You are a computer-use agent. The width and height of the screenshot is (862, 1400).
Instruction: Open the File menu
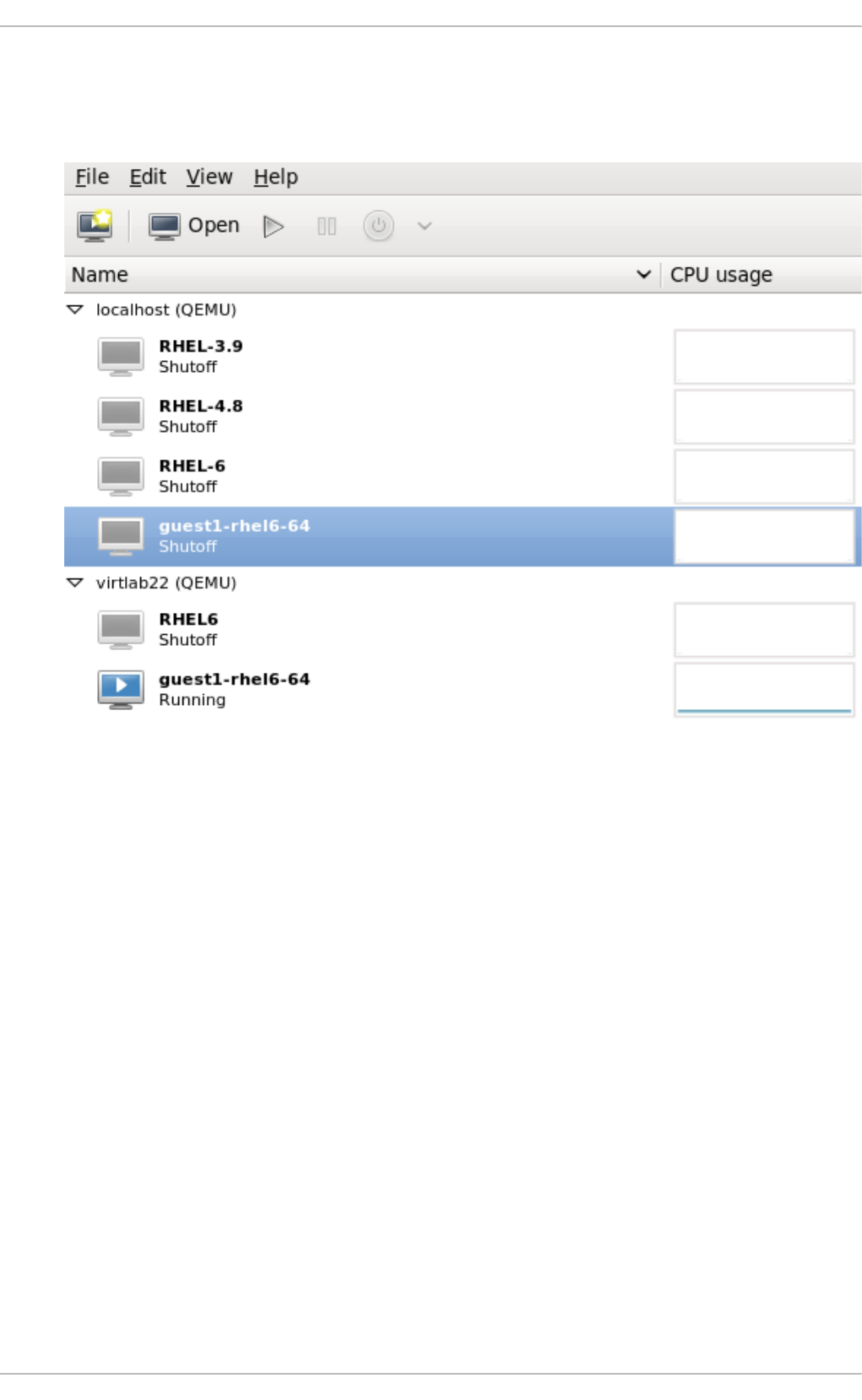(x=92, y=177)
